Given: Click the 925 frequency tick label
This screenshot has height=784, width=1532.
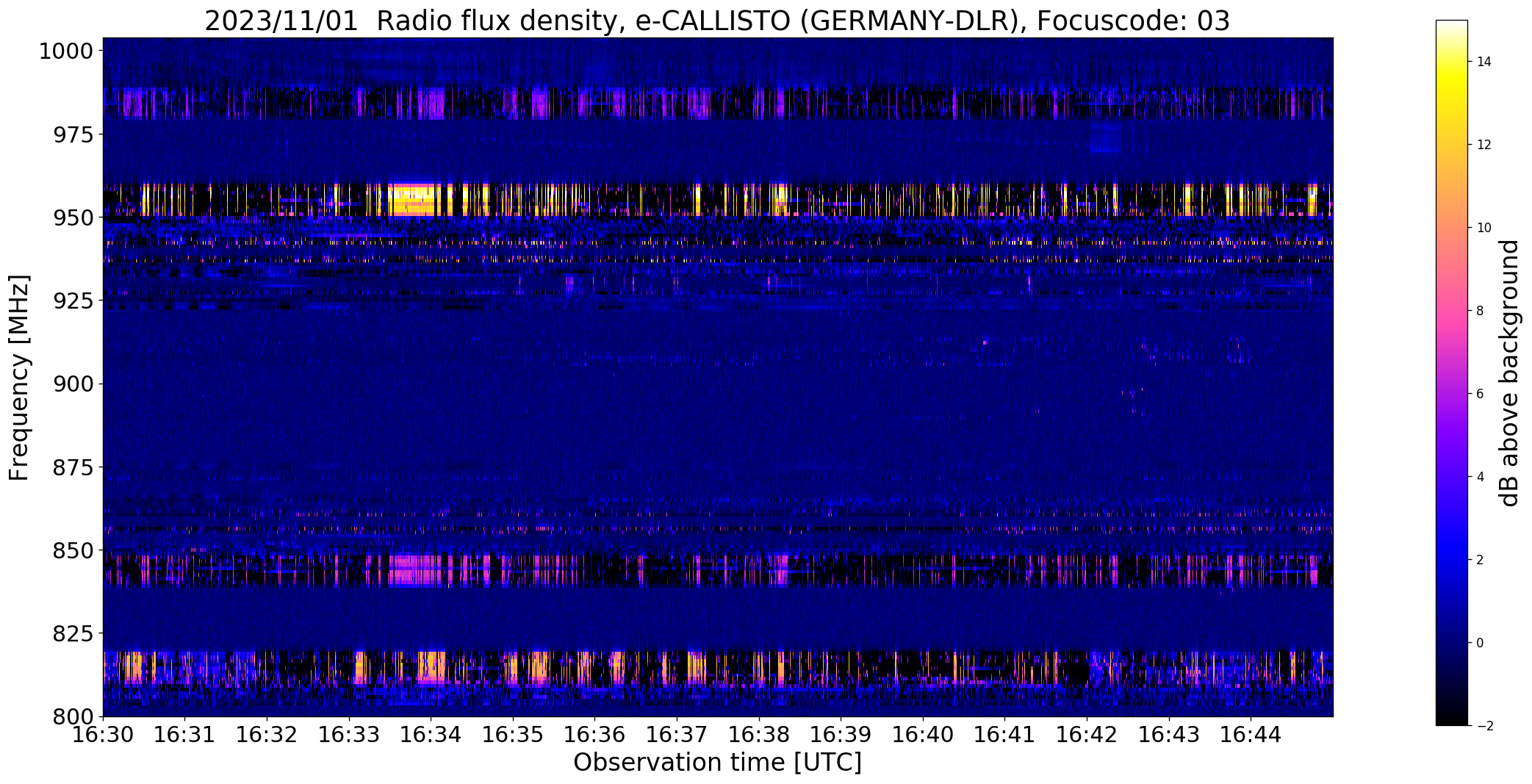Looking at the screenshot, I should (73, 301).
